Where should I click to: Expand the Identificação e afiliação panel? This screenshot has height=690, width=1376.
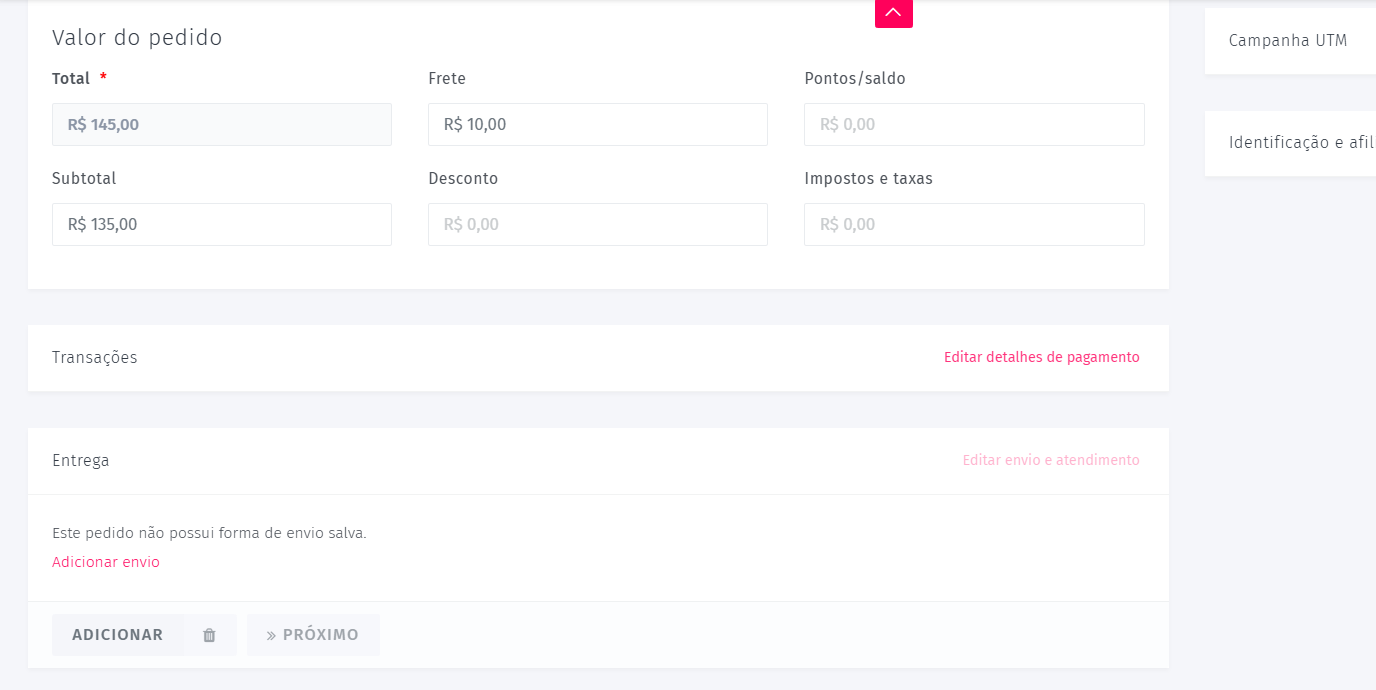pyautogui.click(x=1300, y=142)
